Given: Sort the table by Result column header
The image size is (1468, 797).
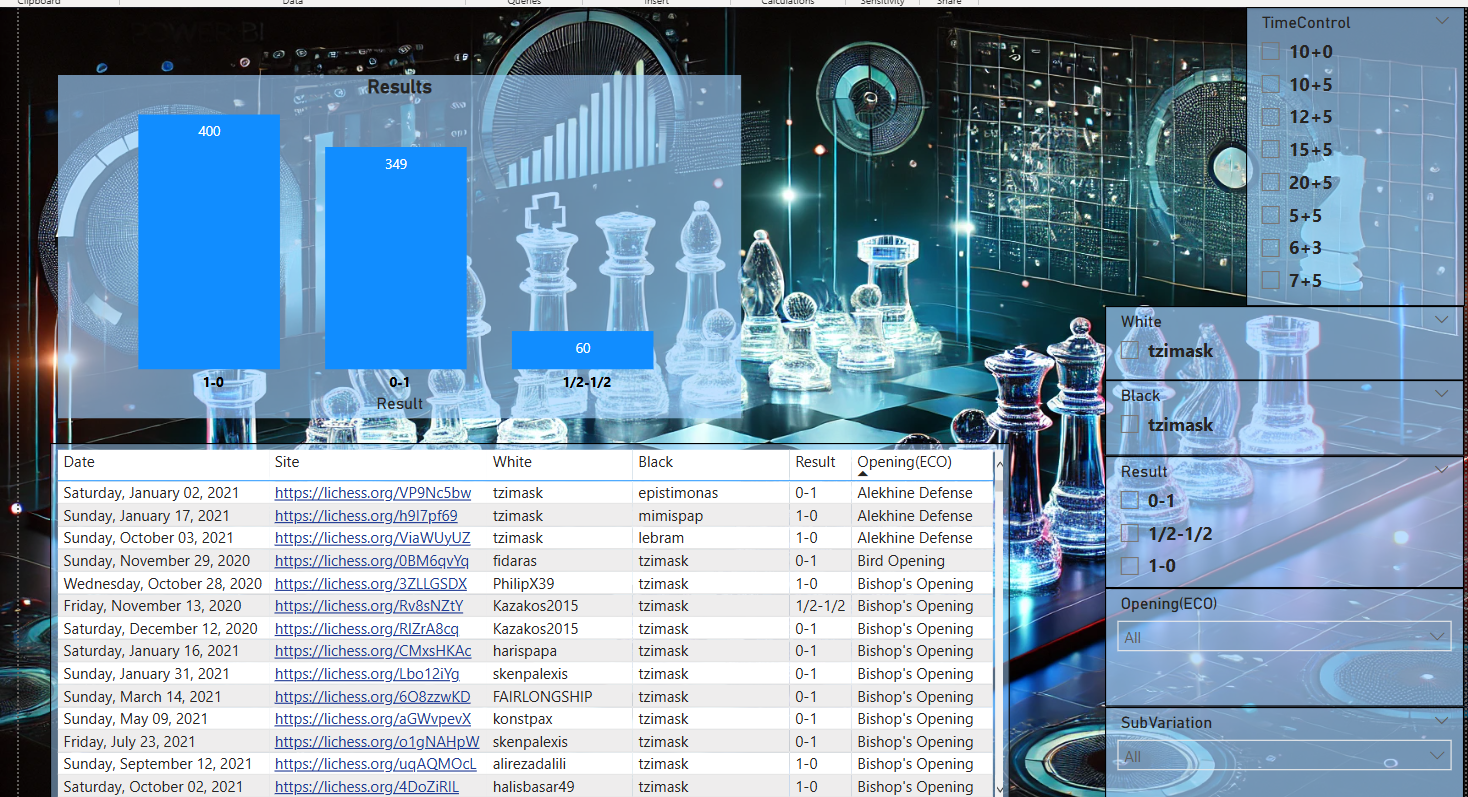Looking at the screenshot, I should tap(815, 462).
